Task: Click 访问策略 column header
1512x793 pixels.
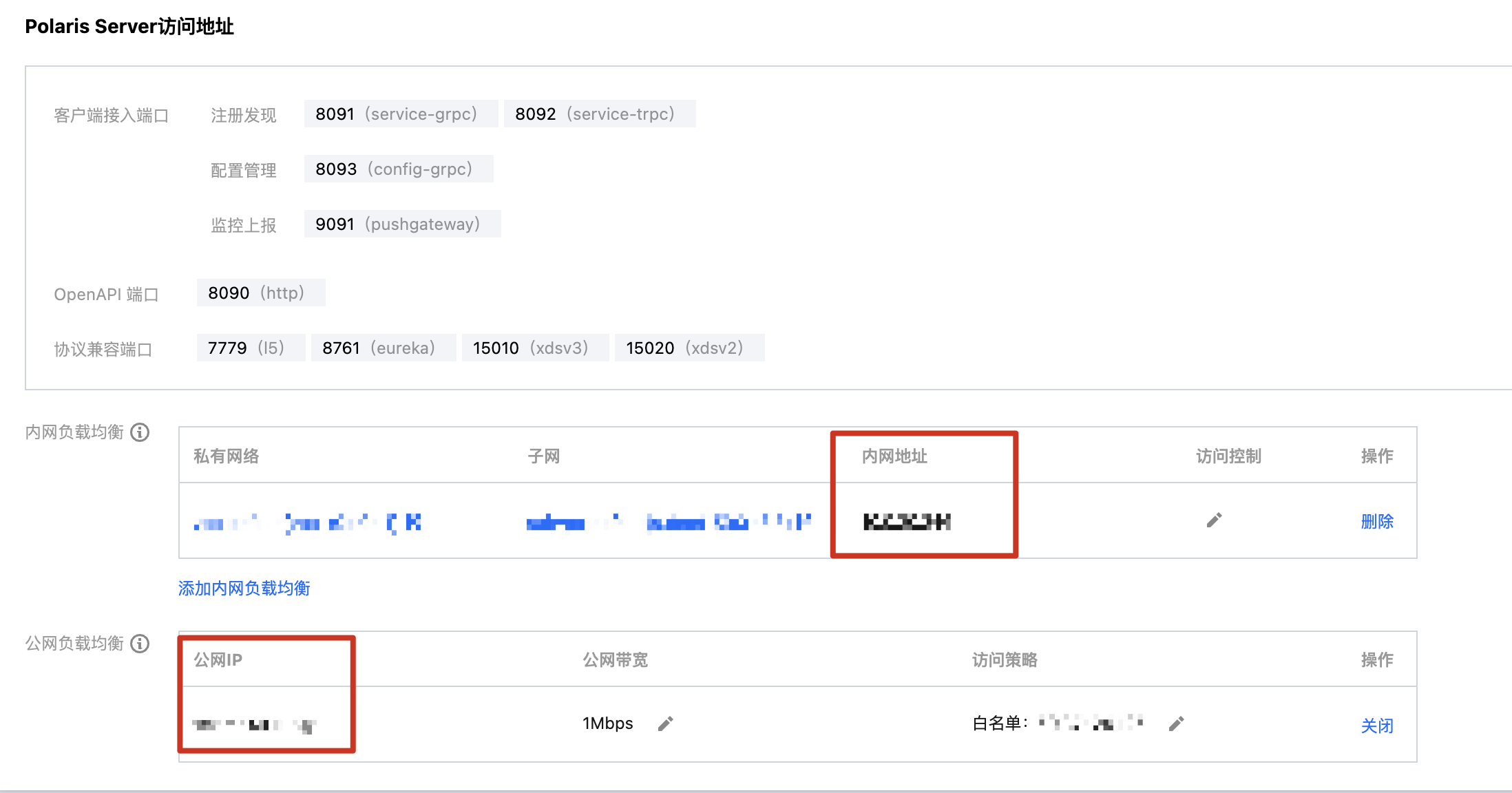Action: click(1005, 660)
